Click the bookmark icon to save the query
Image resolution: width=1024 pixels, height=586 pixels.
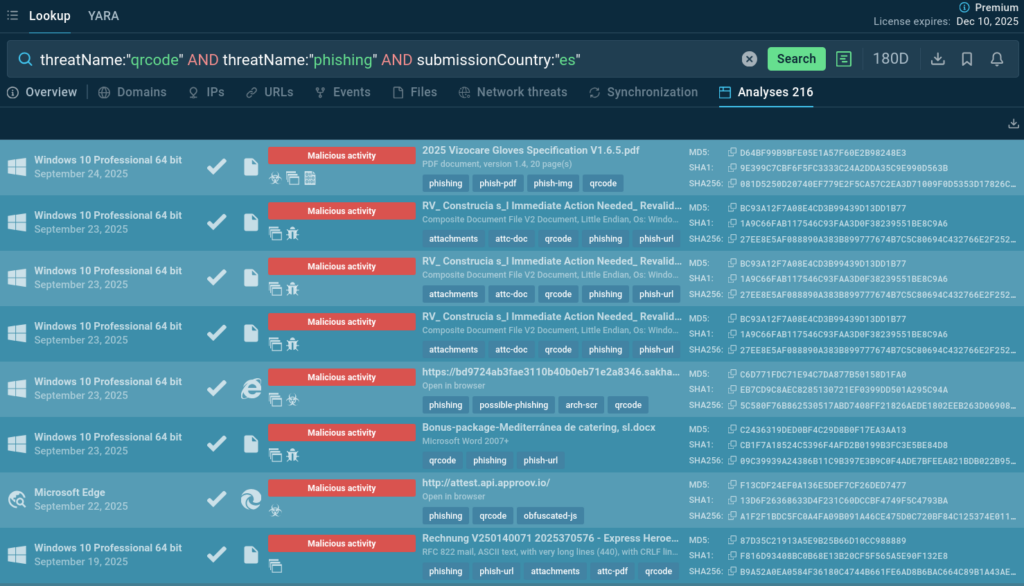[967, 59]
